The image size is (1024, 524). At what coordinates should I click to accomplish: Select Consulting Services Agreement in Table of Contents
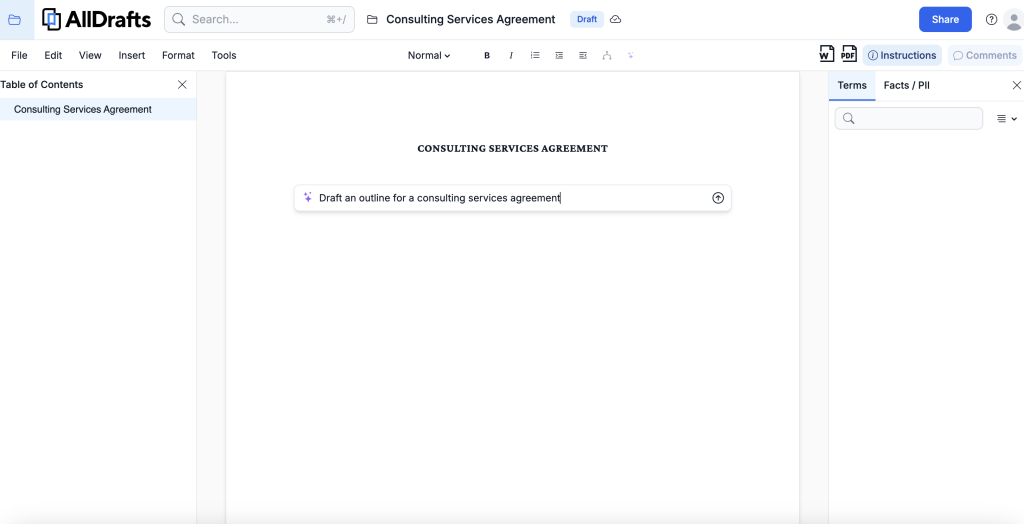83,110
